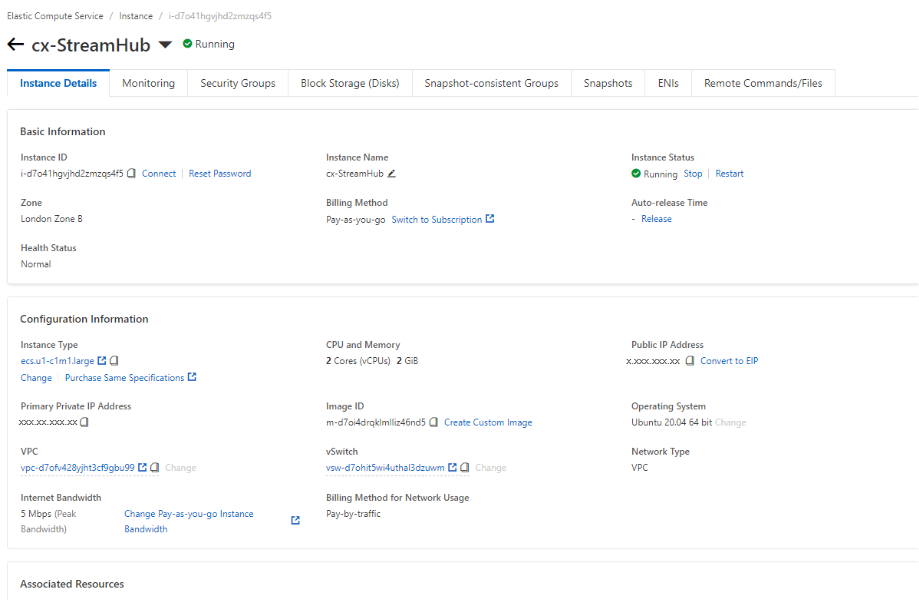The height and width of the screenshot is (600, 919).
Task: Open the external link icon beside Bandwidth
Action: [x=295, y=521]
